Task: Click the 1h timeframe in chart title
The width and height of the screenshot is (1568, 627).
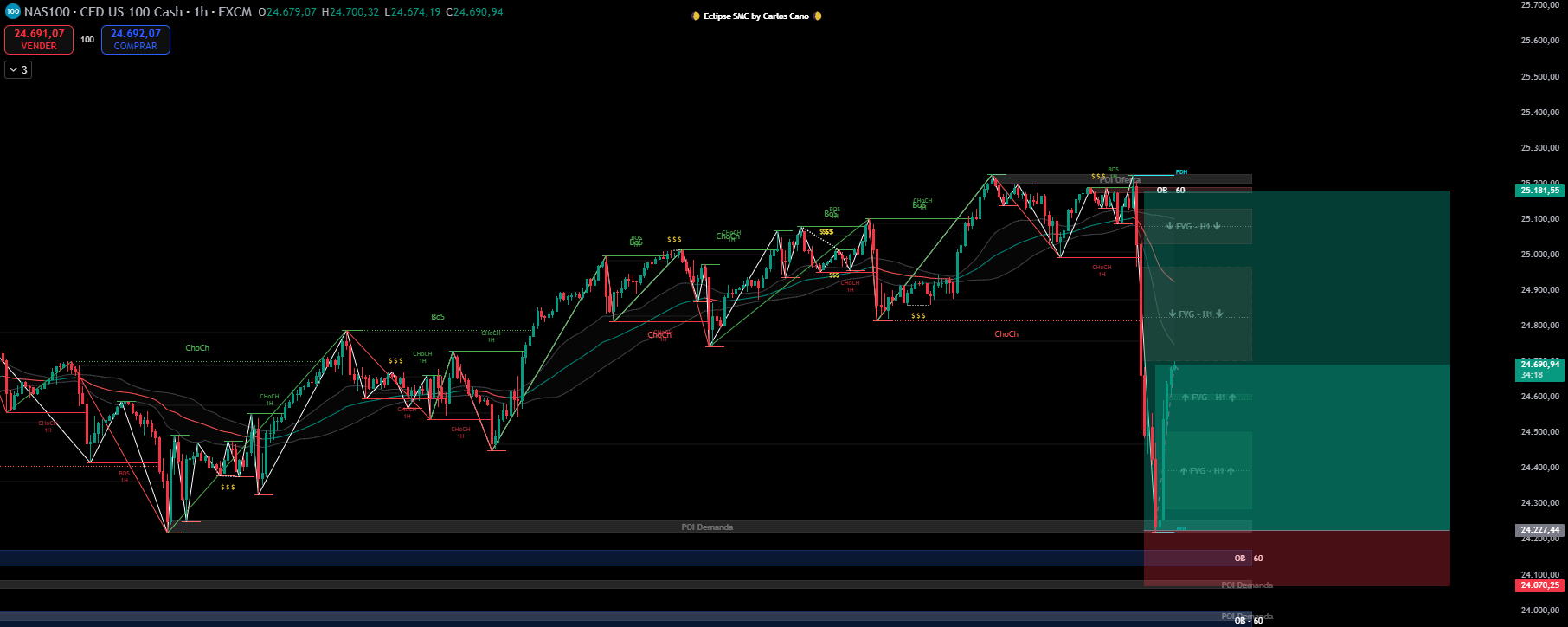Action: point(201,12)
